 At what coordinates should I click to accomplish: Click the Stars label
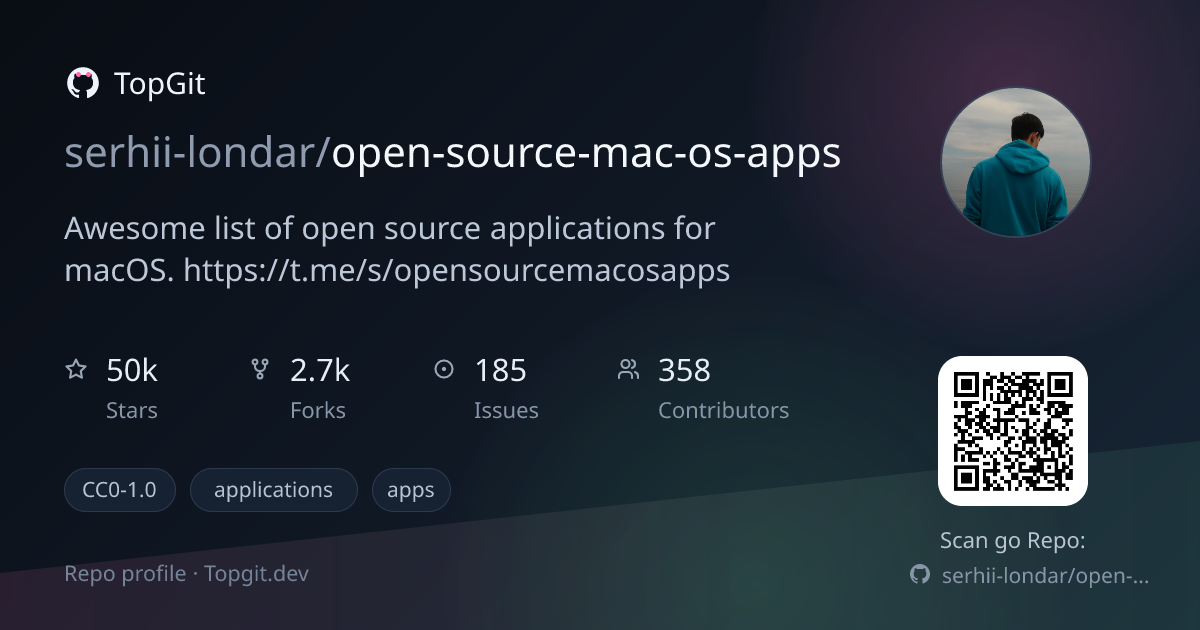point(132,411)
